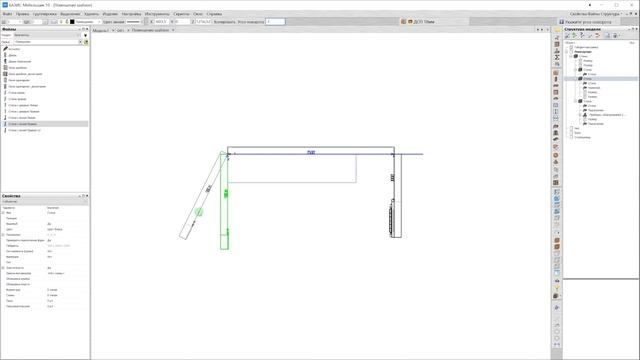Click the last icon in the Структура модели toolbar
The width and height of the screenshot is (640, 360).
coord(616,36)
